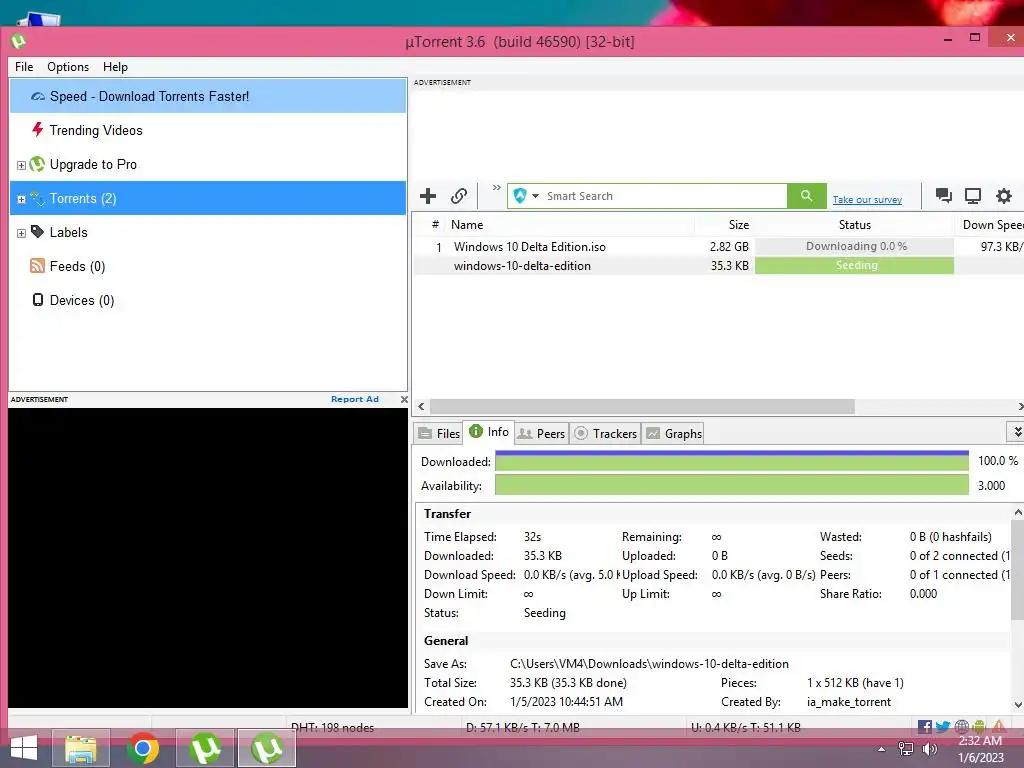Switch to the Info tab

tap(488, 432)
